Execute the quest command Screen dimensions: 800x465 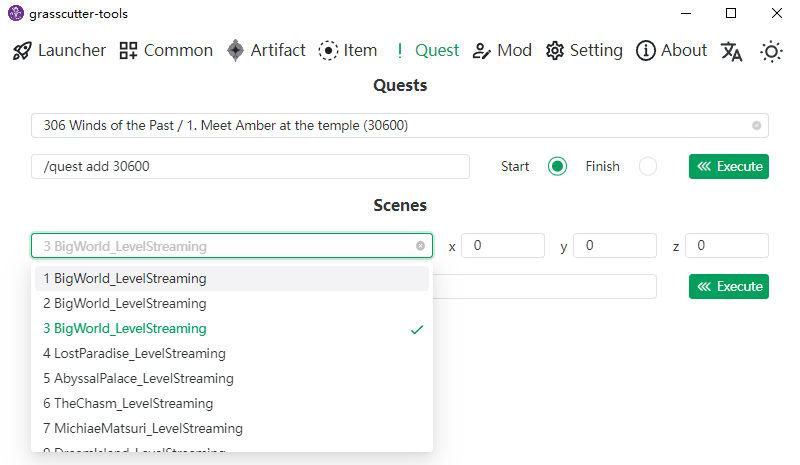pyautogui.click(x=729, y=166)
